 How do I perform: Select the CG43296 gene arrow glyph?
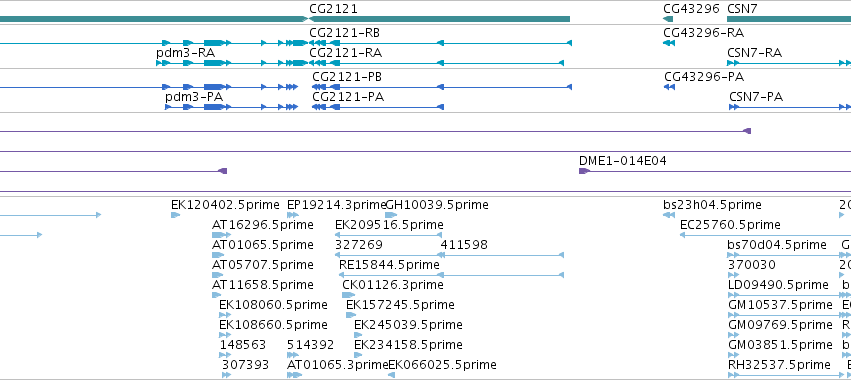(x=668, y=19)
